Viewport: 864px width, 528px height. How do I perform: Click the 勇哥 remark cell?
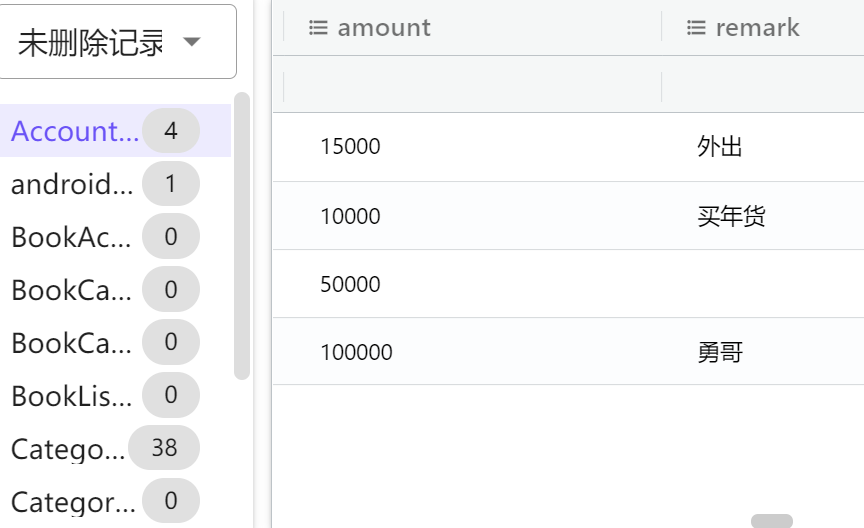click(x=720, y=352)
